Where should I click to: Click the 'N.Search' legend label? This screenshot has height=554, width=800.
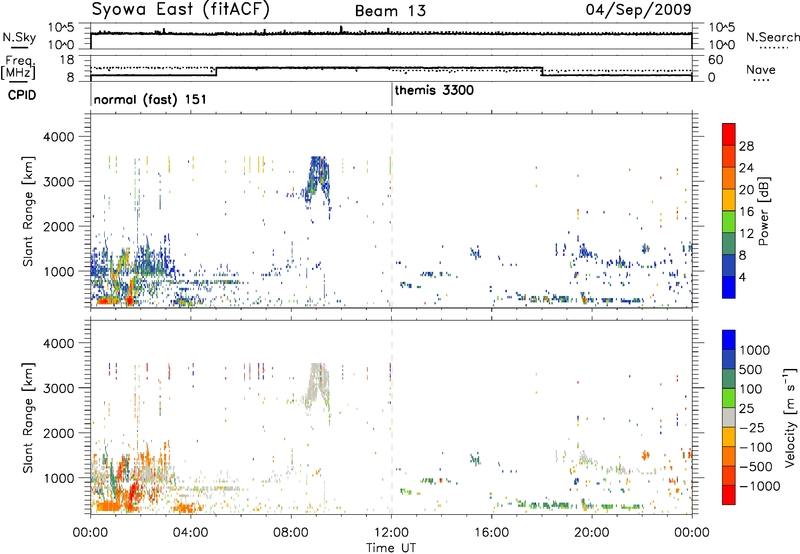click(772, 37)
